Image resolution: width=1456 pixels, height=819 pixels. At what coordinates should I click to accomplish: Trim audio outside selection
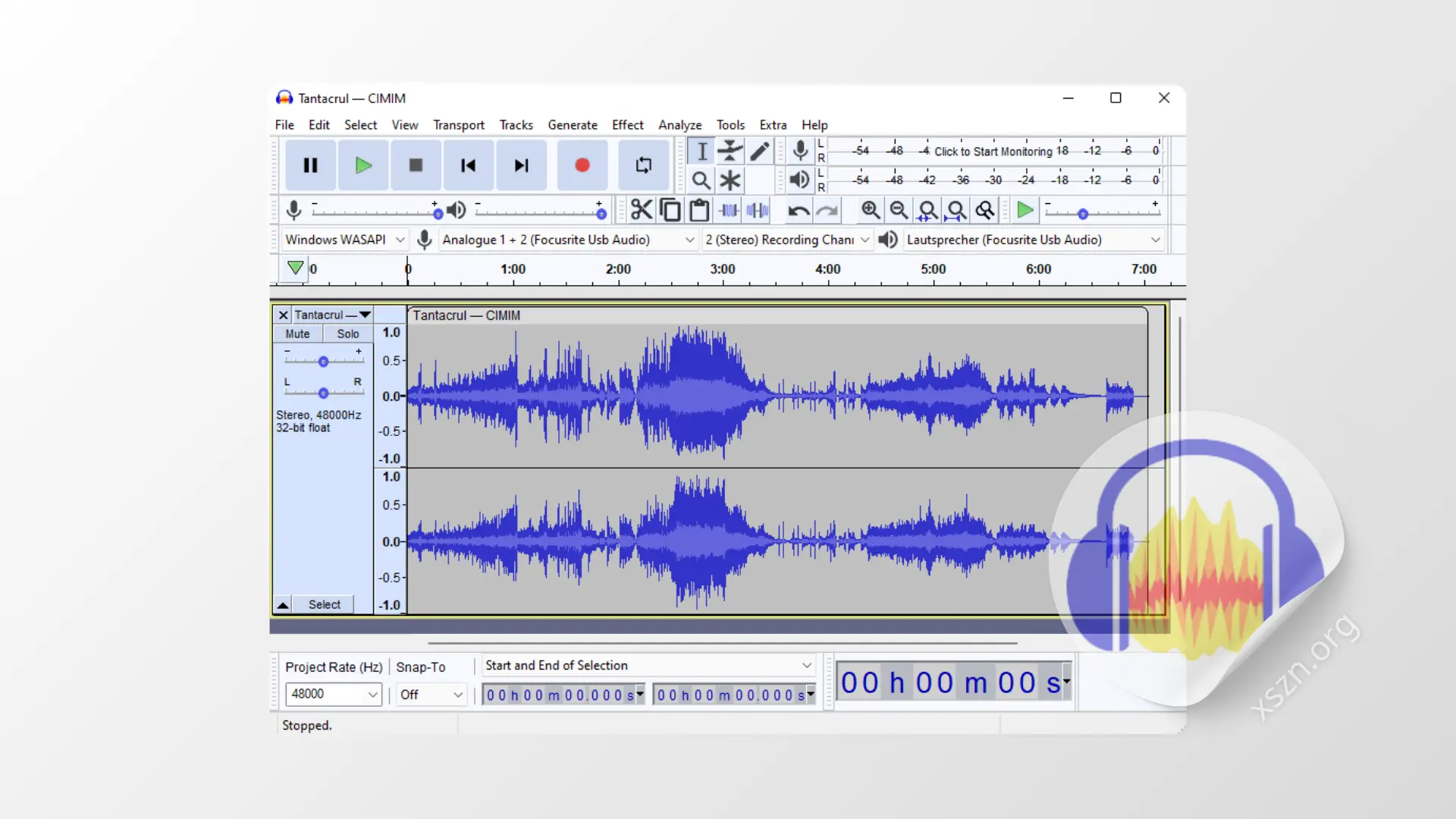coord(728,210)
